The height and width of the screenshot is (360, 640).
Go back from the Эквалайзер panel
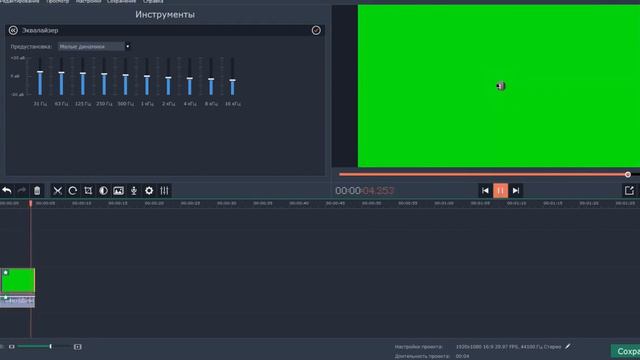[13, 30]
